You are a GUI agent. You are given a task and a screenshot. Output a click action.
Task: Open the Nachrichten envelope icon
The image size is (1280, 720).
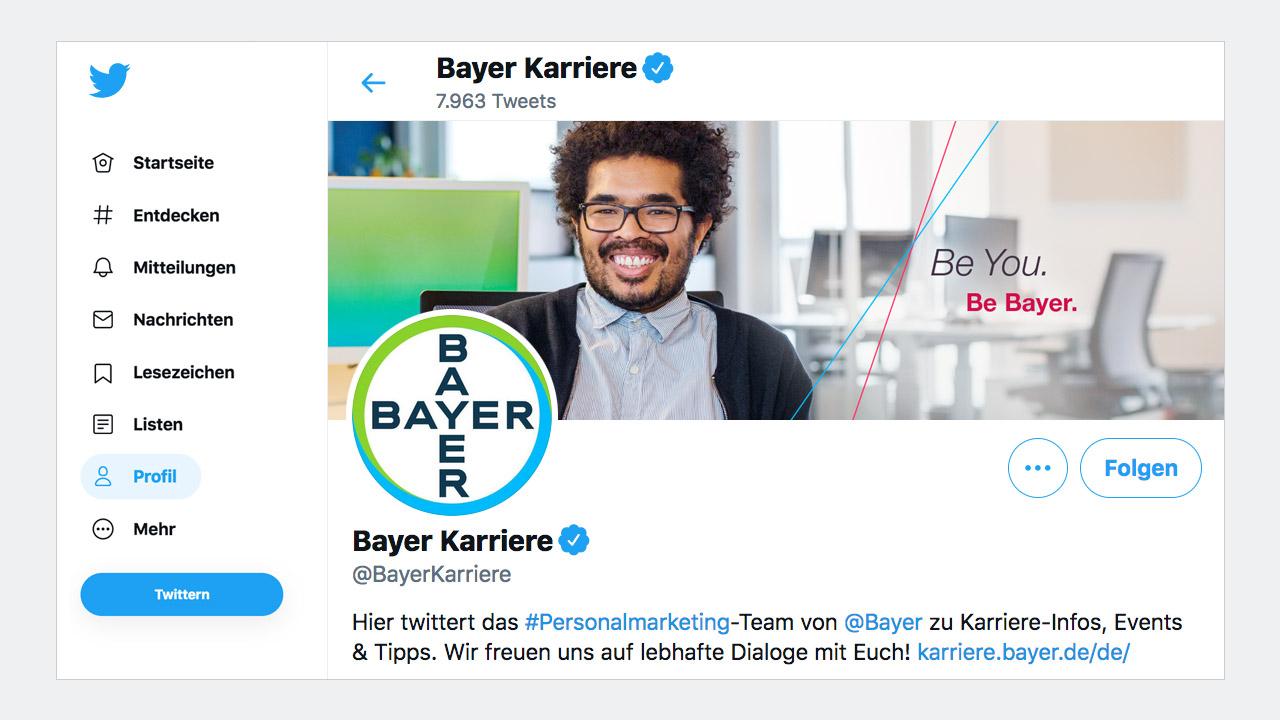[103, 320]
